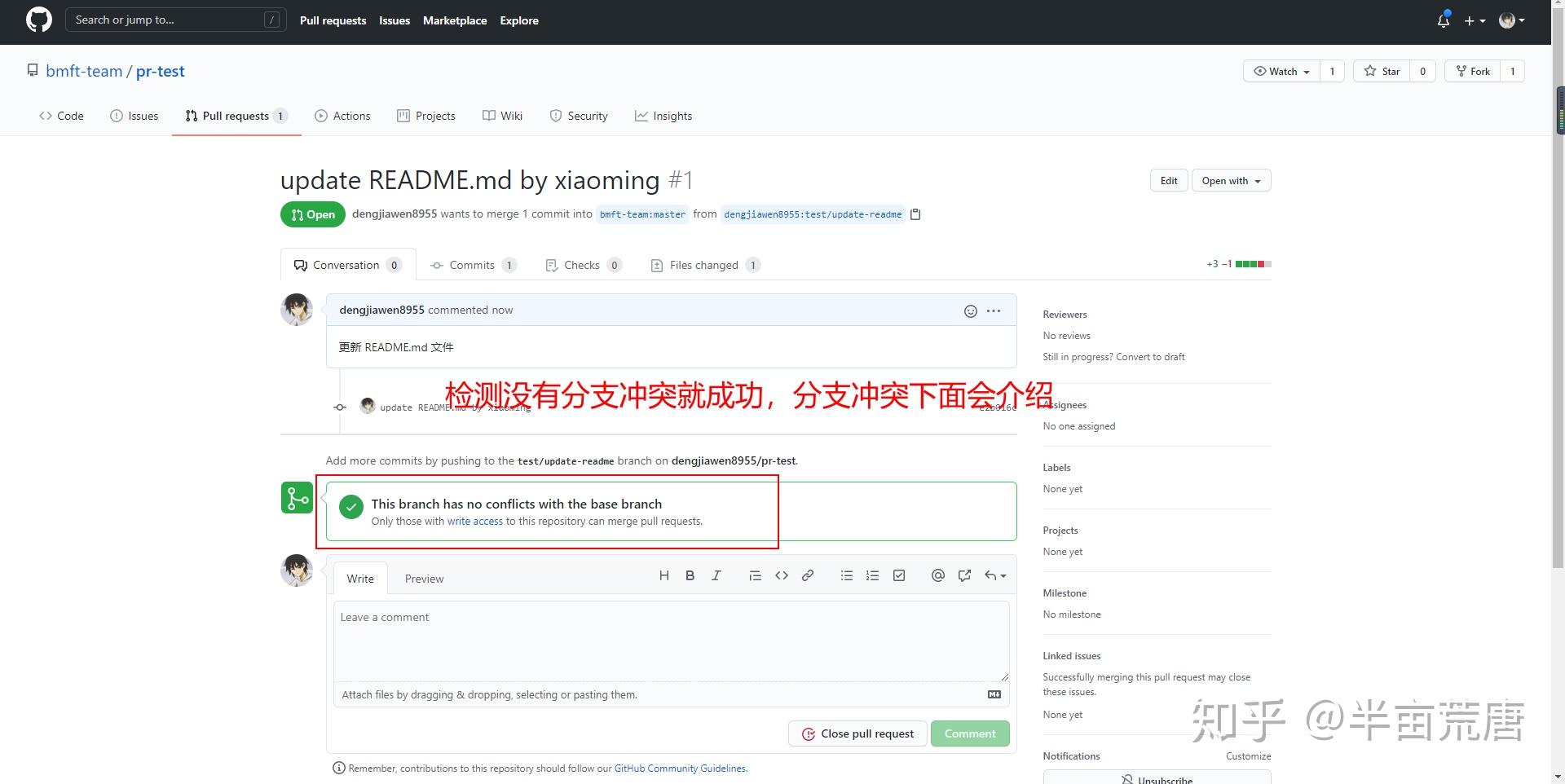This screenshot has height=784, width=1565.
Task: Click Edit to rename the pull request
Action: pyautogui.click(x=1169, y=181)
